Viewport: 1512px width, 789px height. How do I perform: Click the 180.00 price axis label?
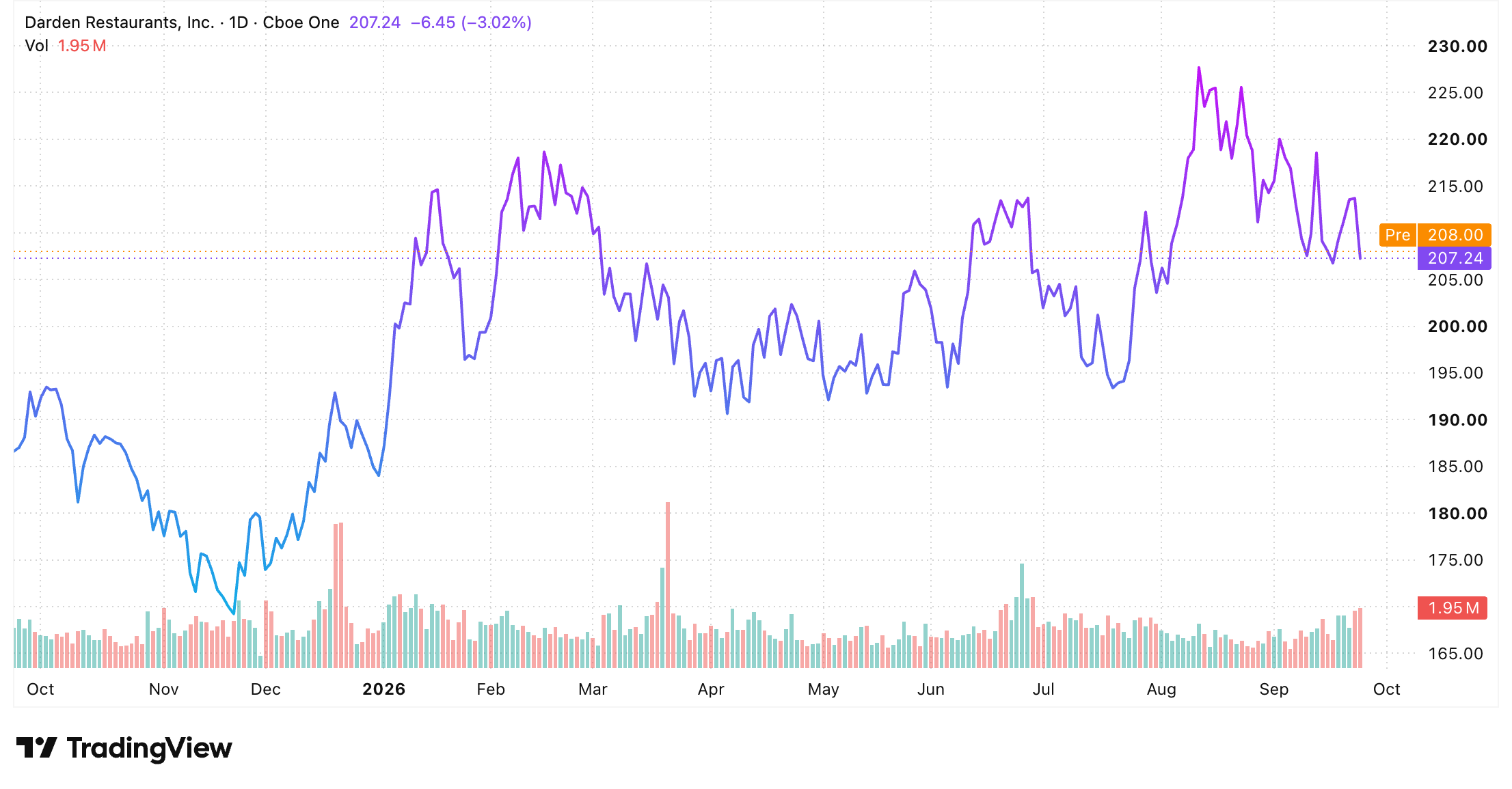click(1457, 514)
